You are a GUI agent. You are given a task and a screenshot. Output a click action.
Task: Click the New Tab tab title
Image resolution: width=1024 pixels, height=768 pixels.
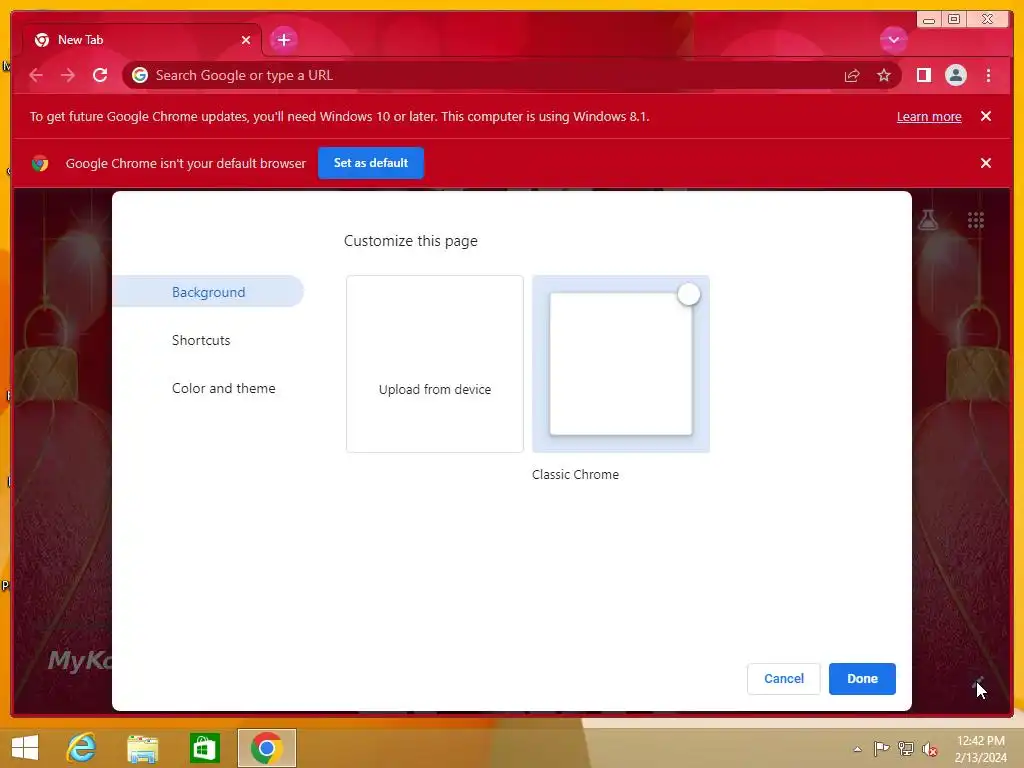[x=80, y=40]
